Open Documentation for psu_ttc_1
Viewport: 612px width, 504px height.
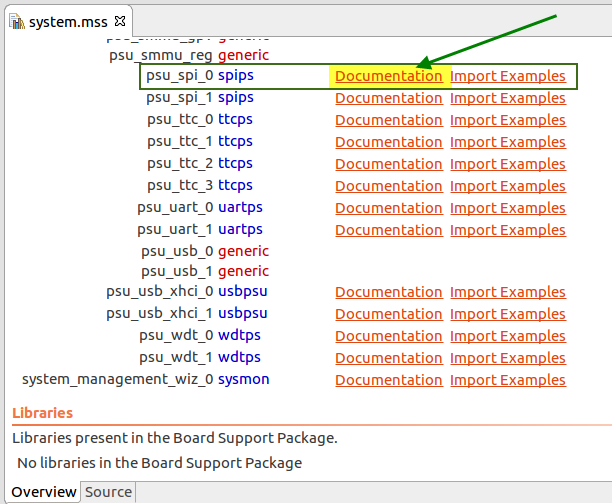[x=388, y=142]
